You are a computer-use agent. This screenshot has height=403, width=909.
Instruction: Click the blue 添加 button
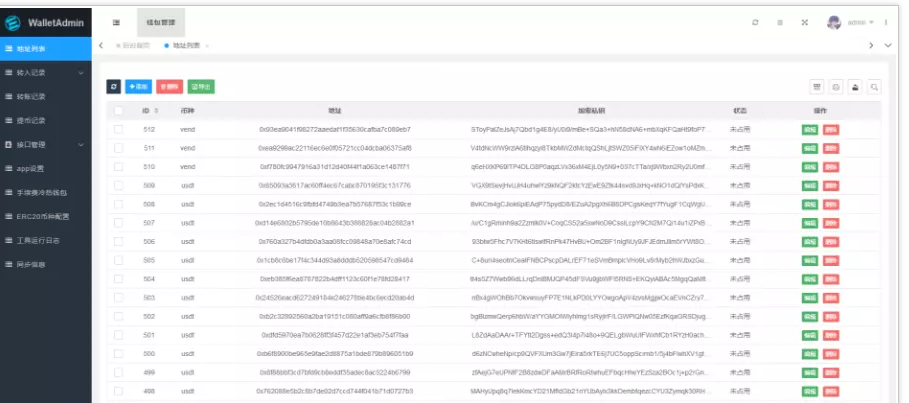139,86
